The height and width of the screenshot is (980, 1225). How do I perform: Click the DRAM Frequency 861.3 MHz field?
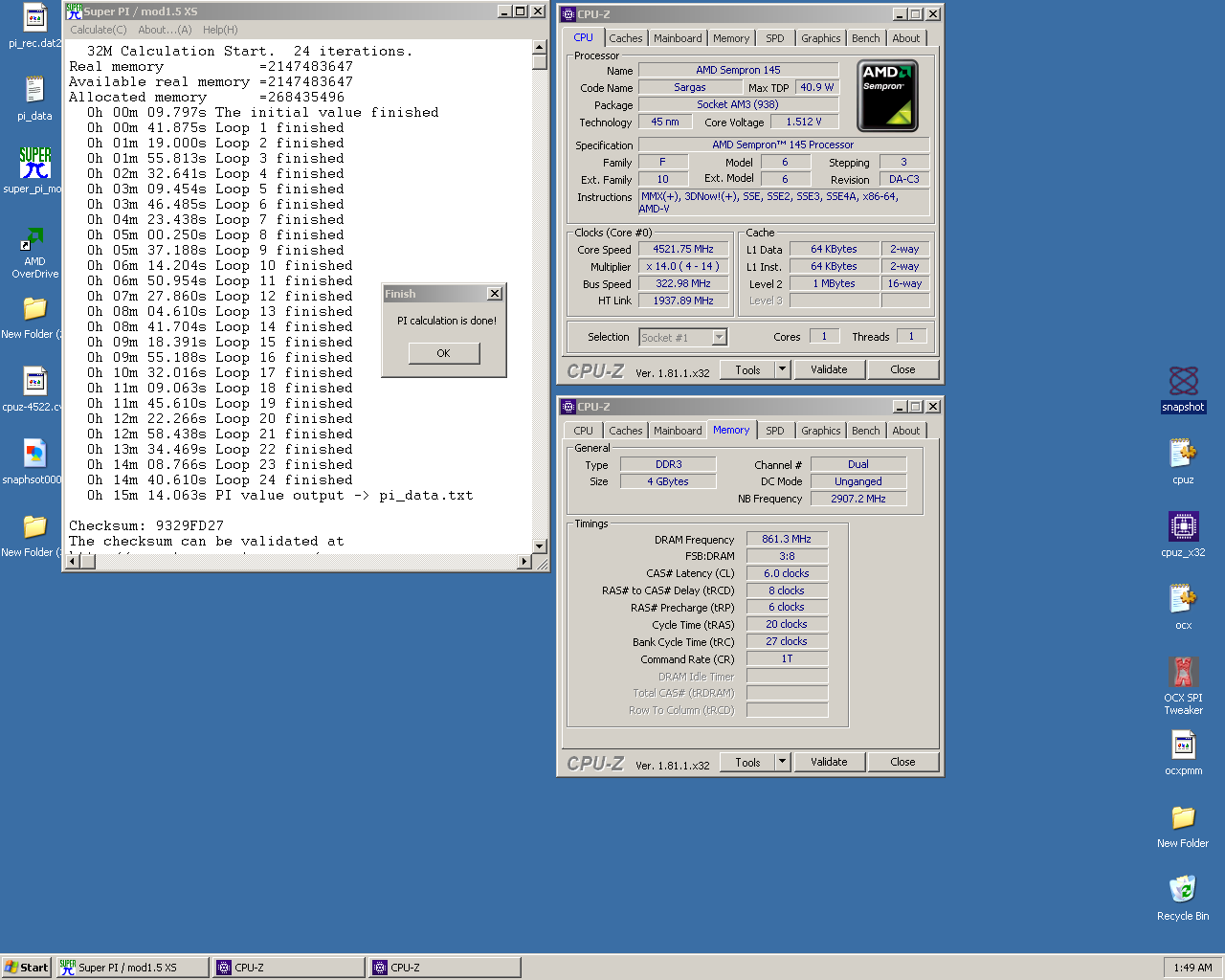coord(787,539)
